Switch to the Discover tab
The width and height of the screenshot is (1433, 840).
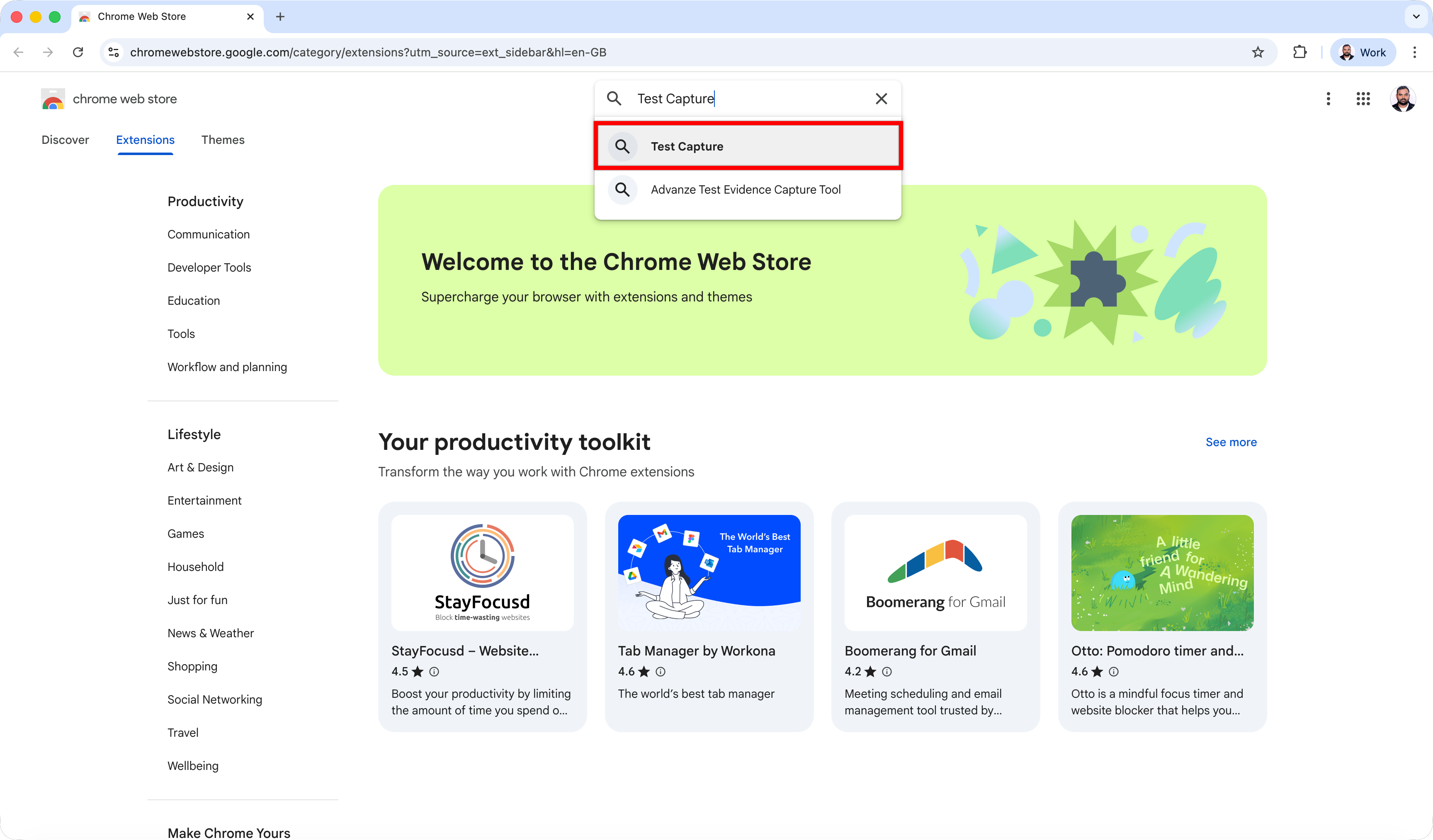coord(65,140)
